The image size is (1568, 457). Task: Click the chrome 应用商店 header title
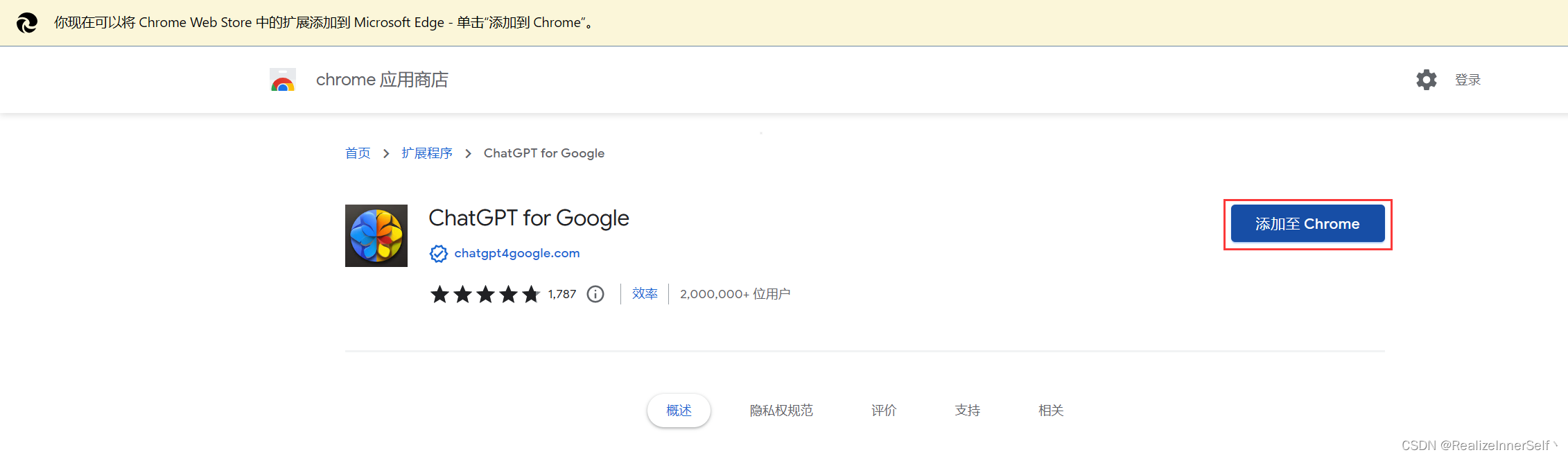click(382, 80)
